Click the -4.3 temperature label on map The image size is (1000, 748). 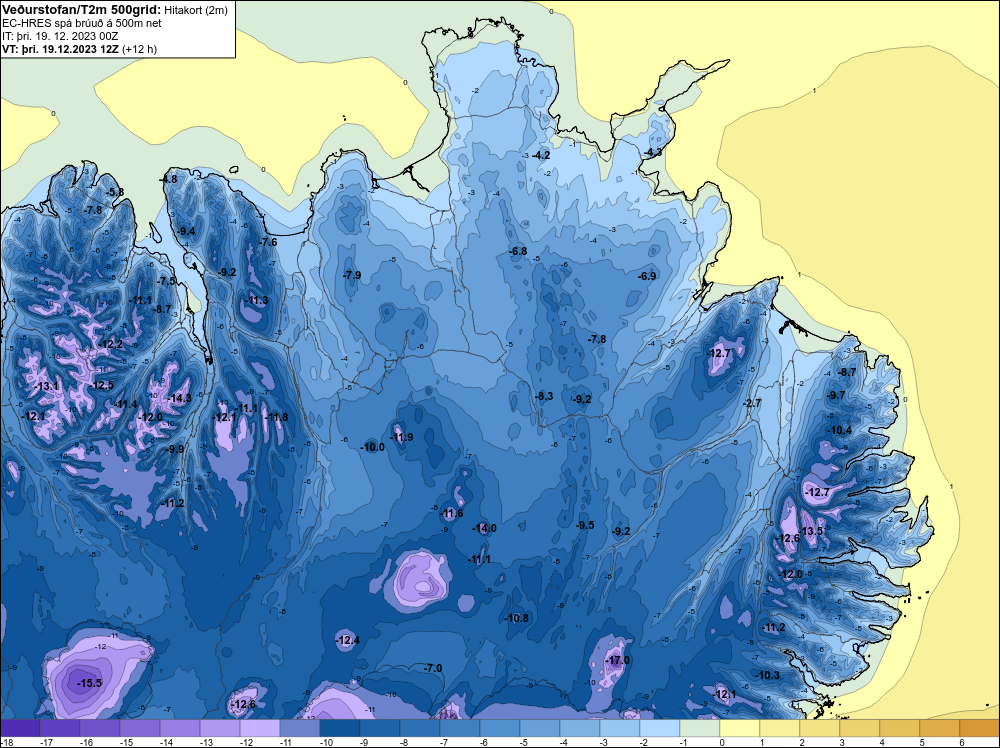click(652, 152)
